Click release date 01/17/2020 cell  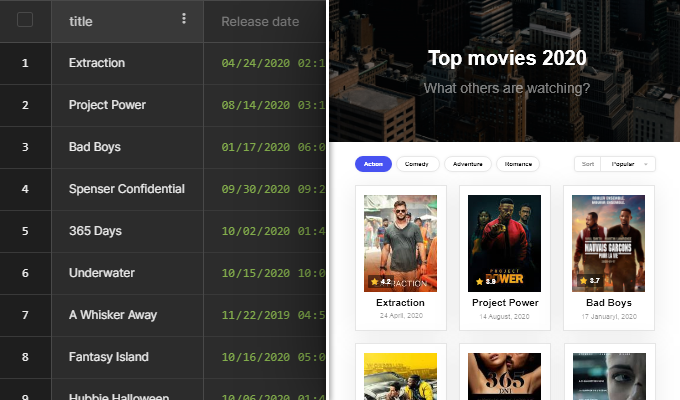[265, 147]
